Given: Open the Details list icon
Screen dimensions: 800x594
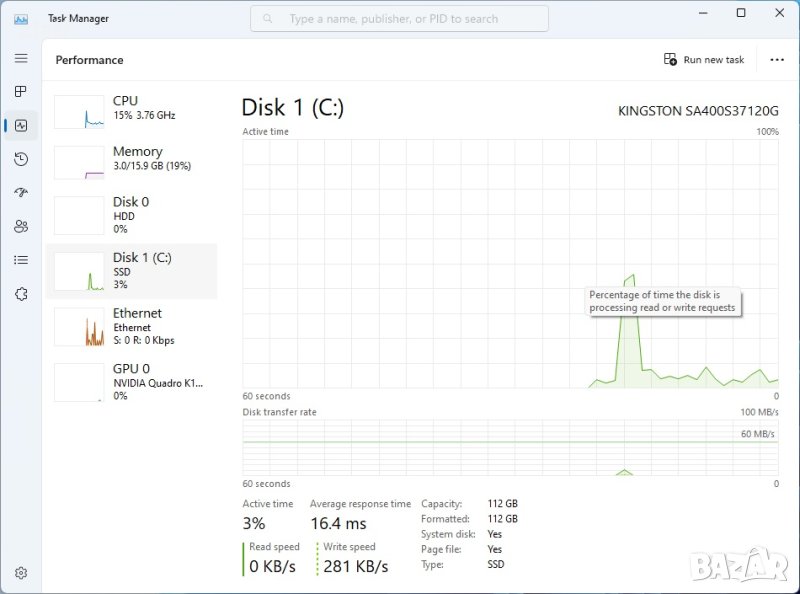Looking at the screenshot, I should (21, 260).
